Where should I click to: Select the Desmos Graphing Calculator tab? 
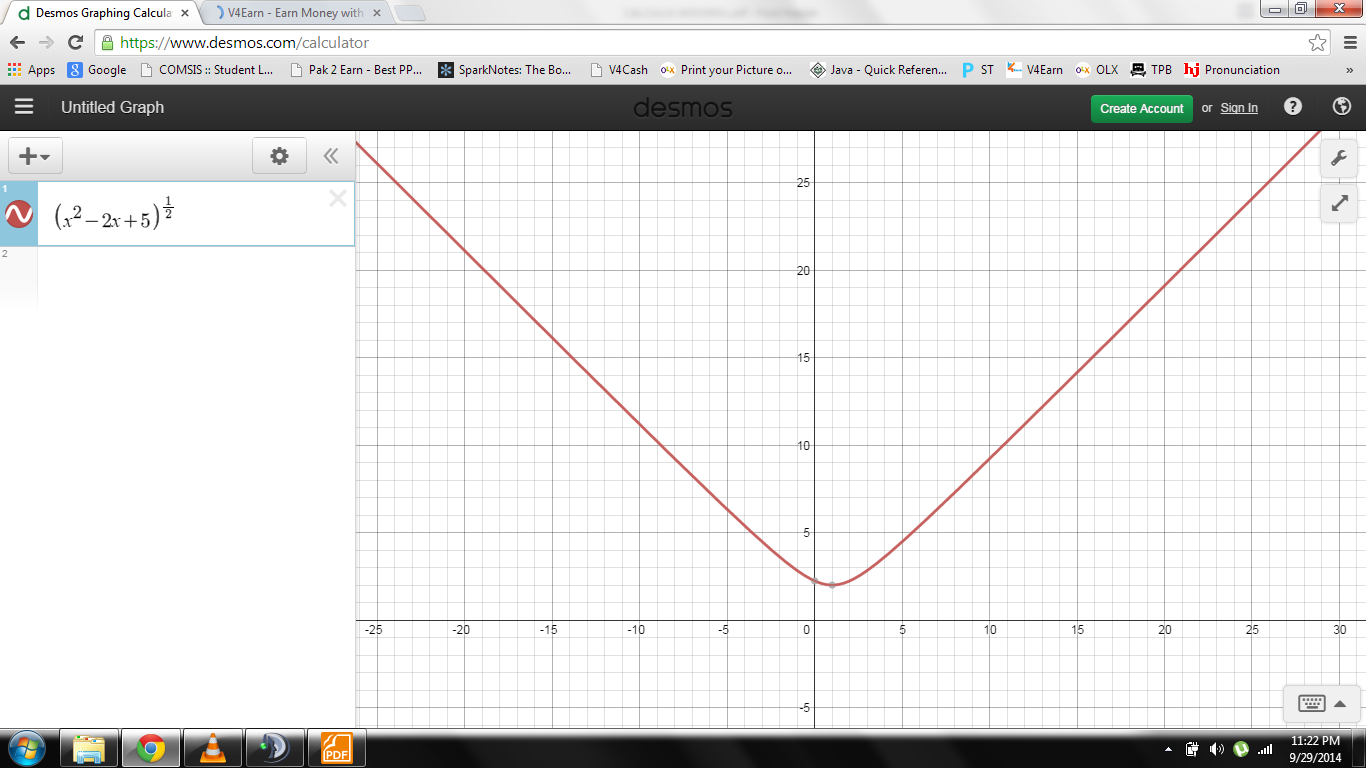point(103,13)
